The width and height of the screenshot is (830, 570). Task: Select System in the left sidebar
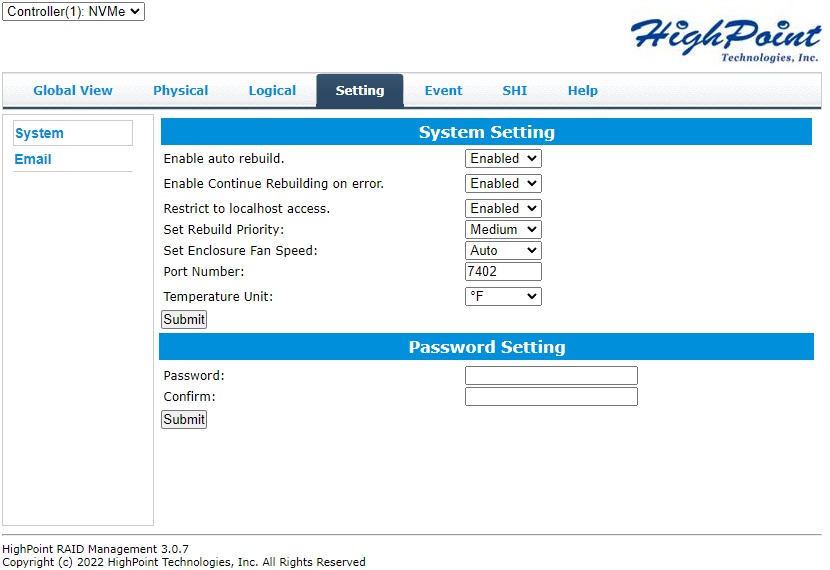tap(40, 133)
